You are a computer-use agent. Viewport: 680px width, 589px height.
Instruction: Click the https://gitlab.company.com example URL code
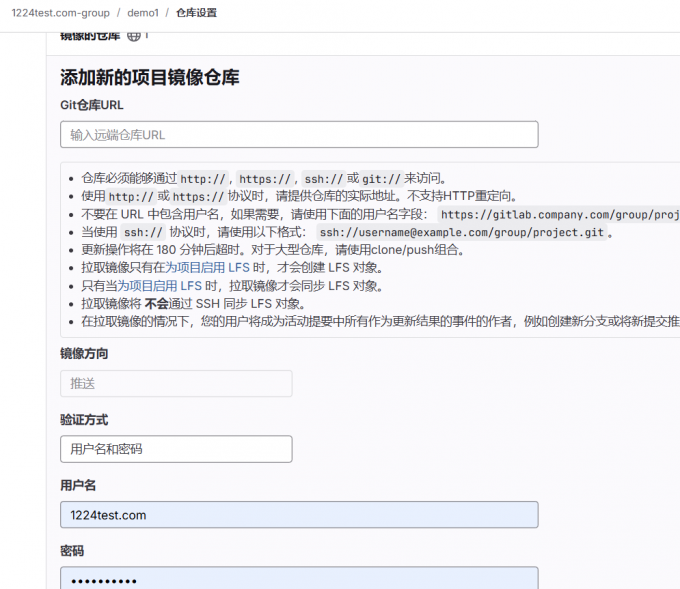560,214
